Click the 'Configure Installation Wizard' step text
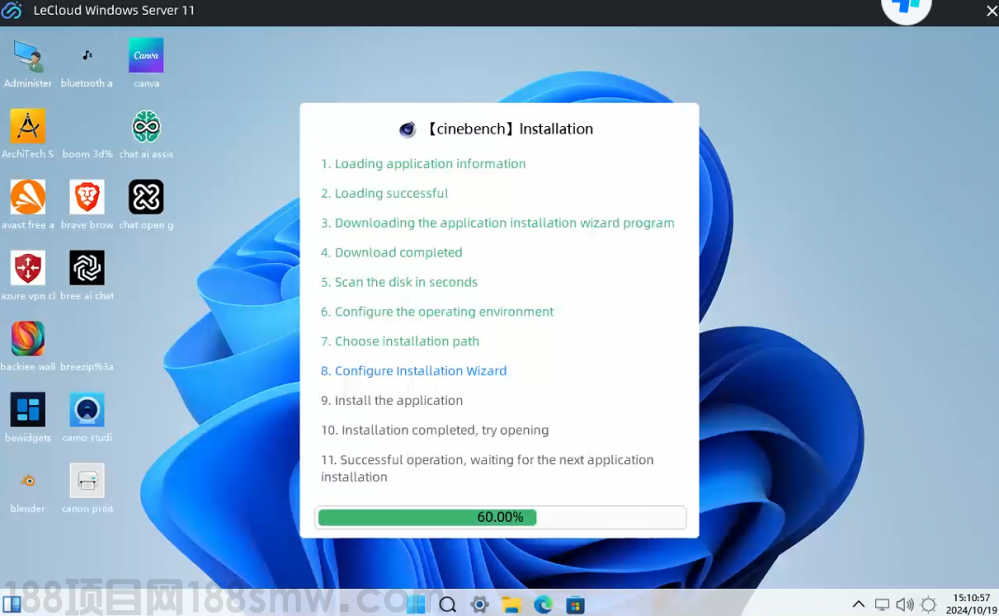The height and width of the screenshot is (616, 999). click(x=420, y=371)
